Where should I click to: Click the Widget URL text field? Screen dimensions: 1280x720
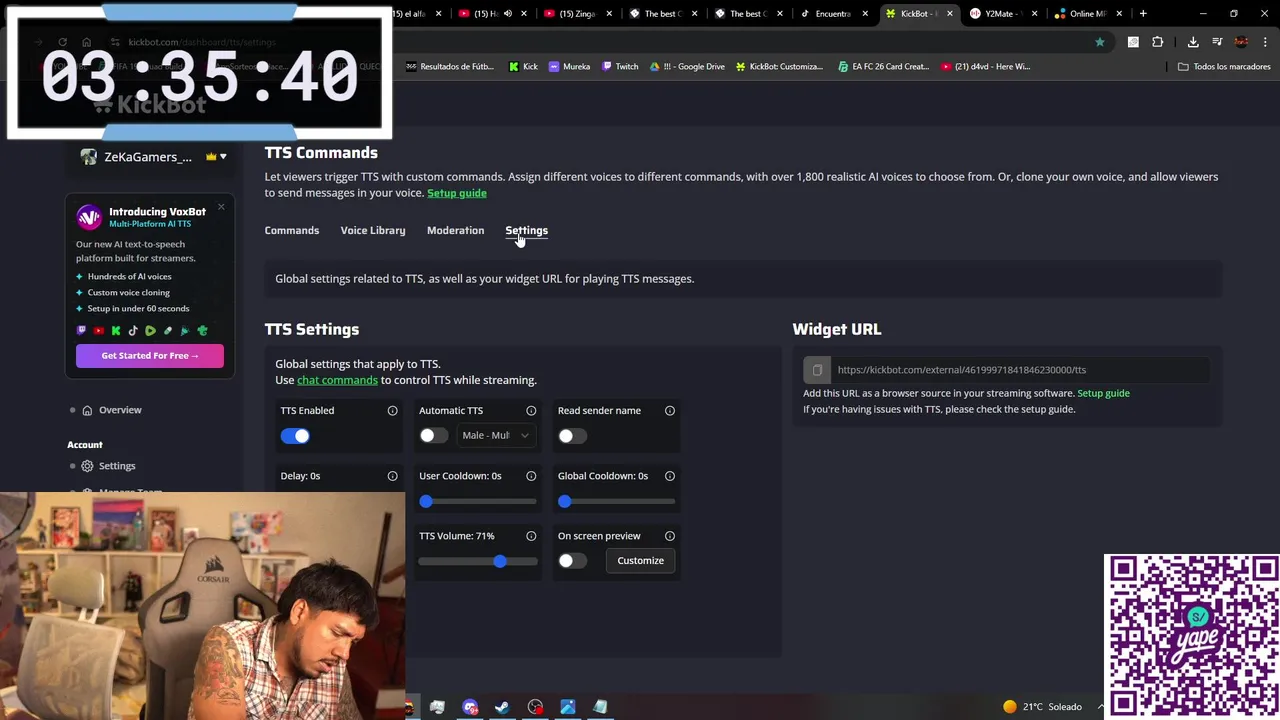pos(1019,370)
